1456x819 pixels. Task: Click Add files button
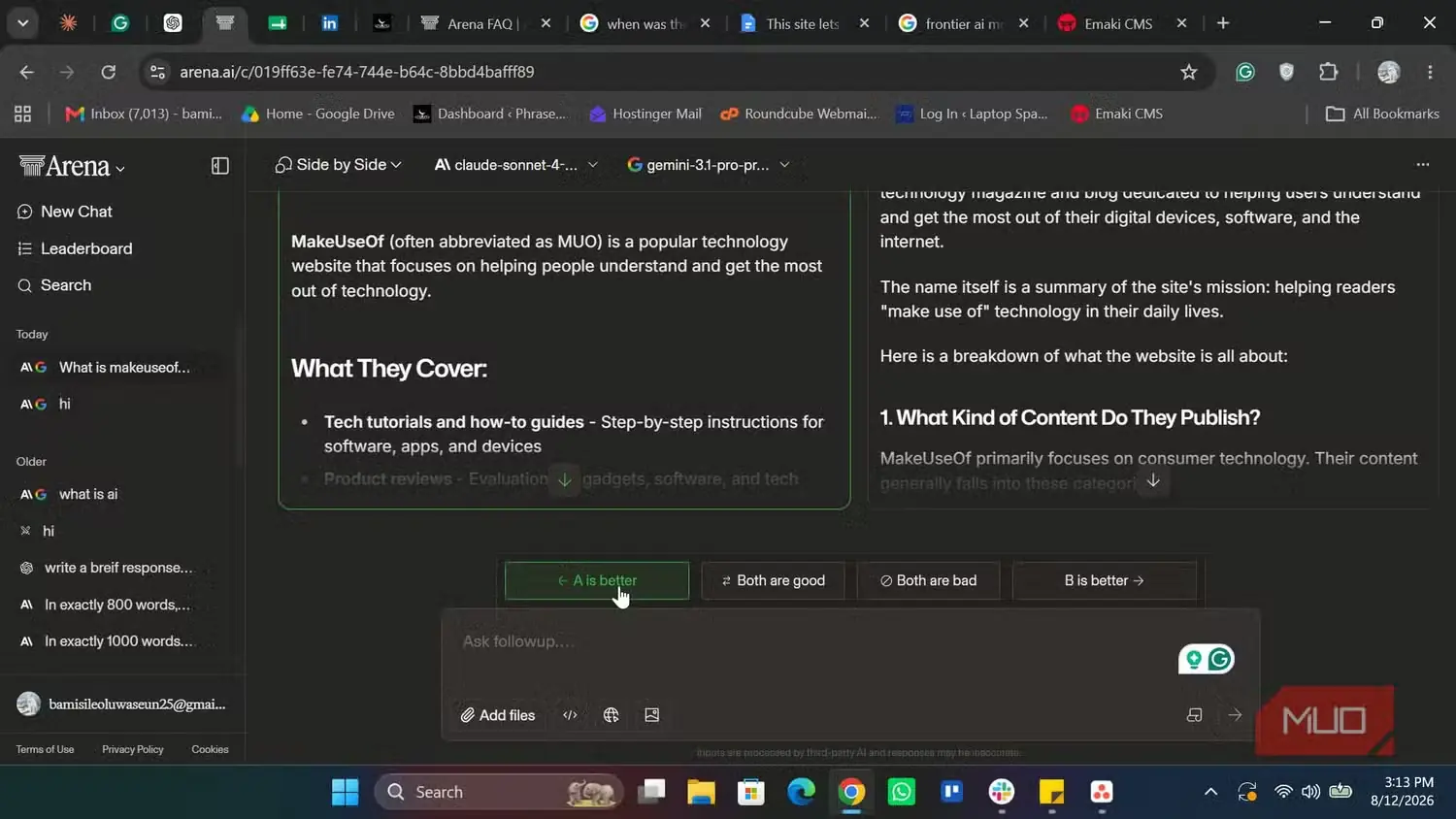[x=498, y=715]
